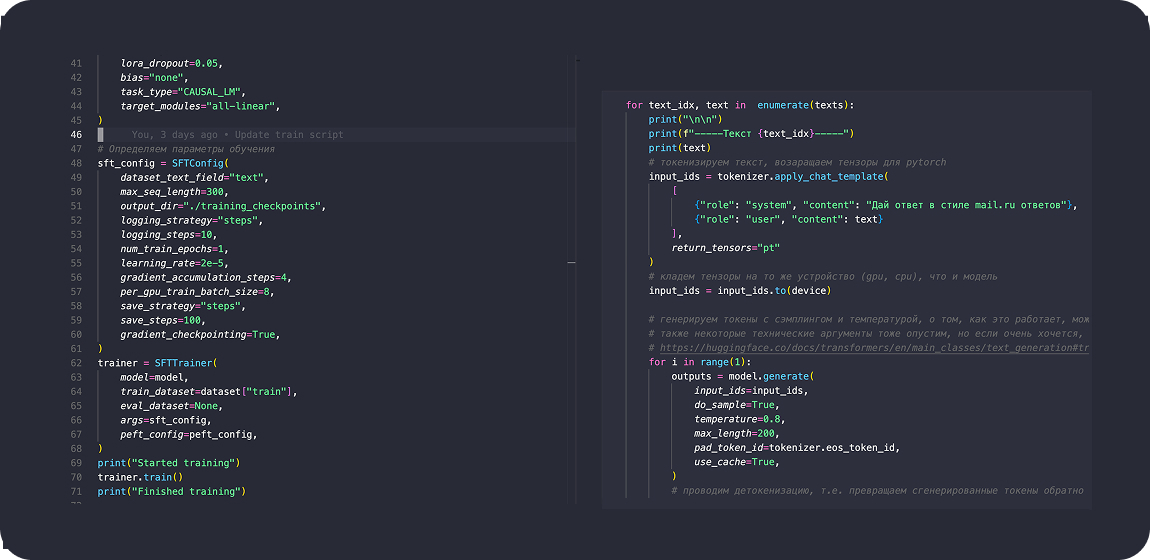Click the max_length=200 line
Screen dimensions: 1150x560
737,433
